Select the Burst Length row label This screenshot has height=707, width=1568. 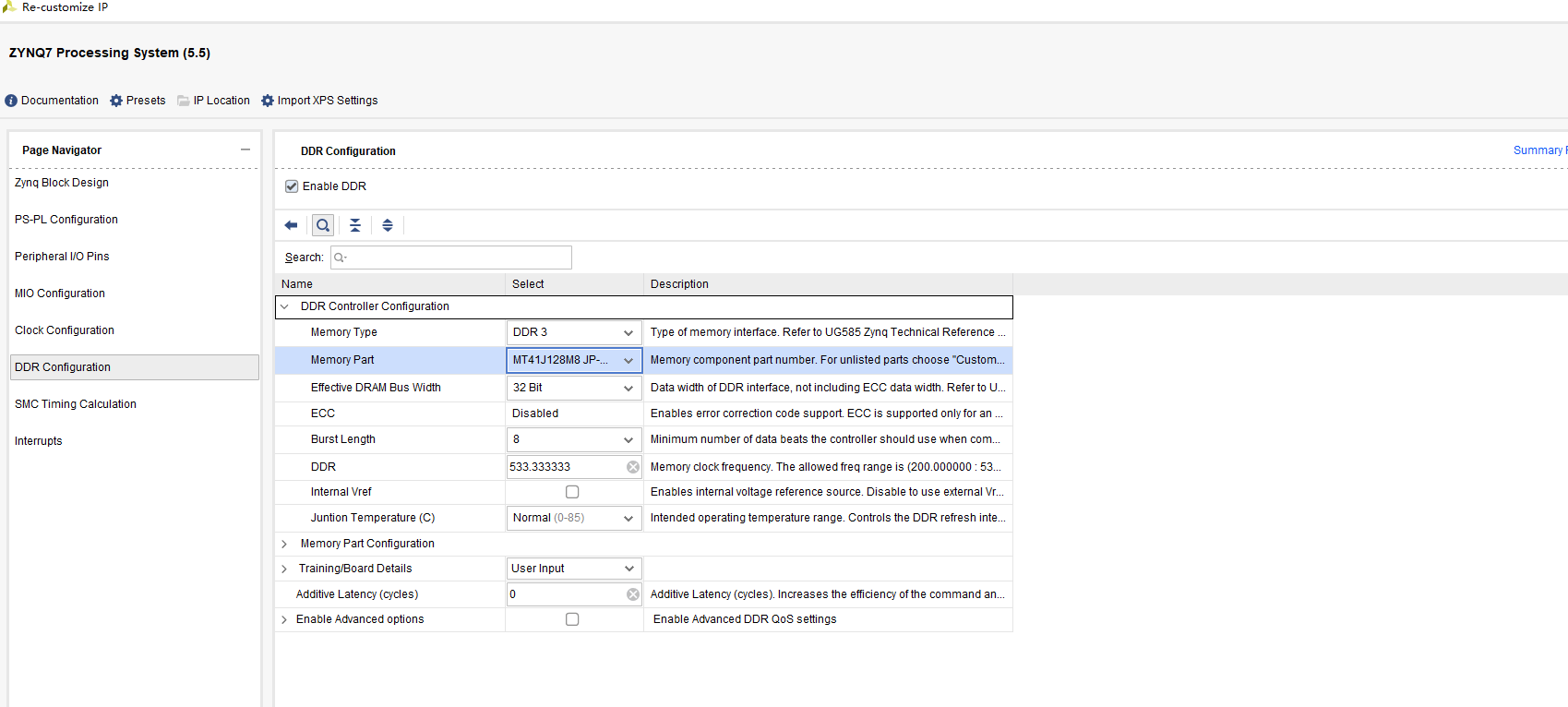(343, 439)
